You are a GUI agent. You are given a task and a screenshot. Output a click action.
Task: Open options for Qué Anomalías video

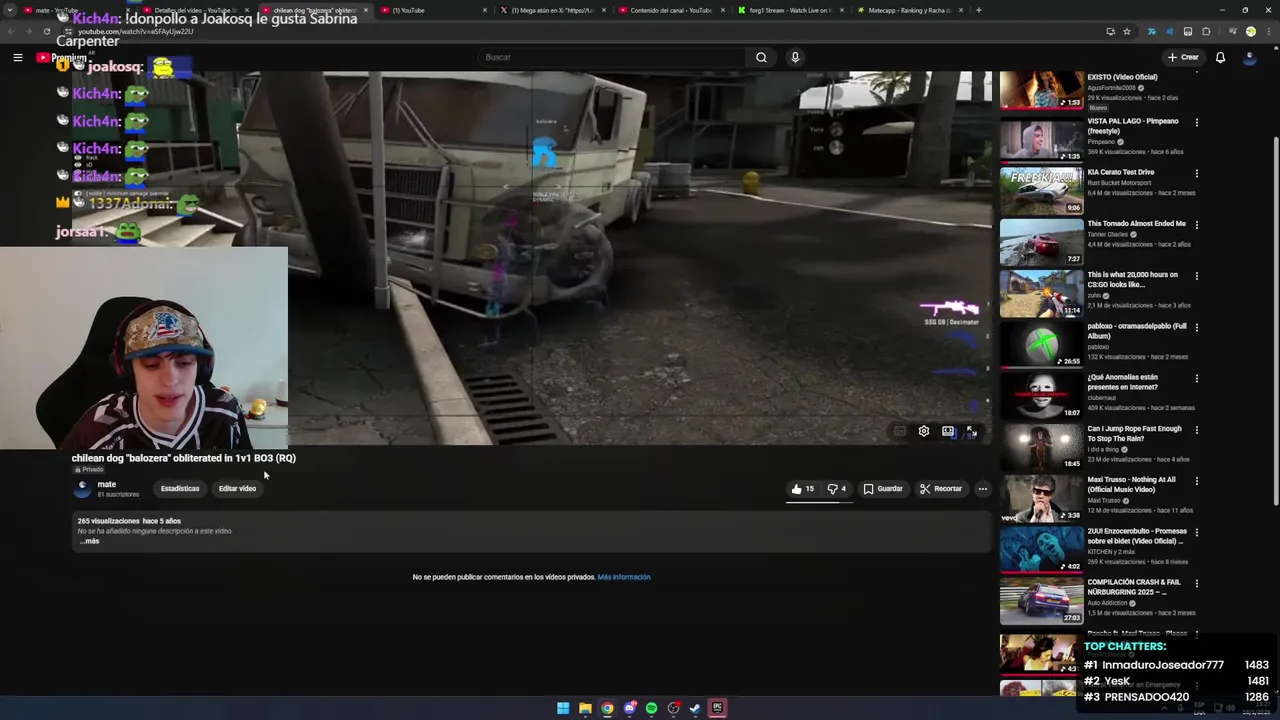1196,378
